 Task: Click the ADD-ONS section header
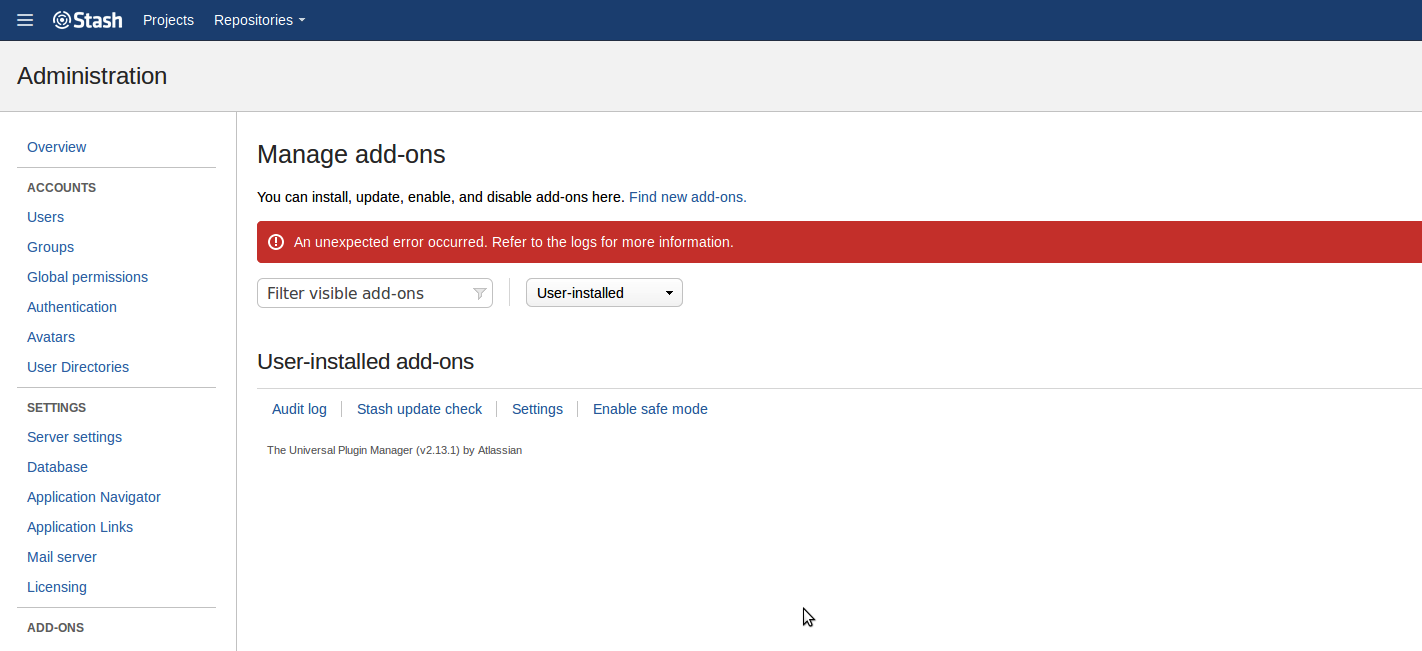pos(55,627)
